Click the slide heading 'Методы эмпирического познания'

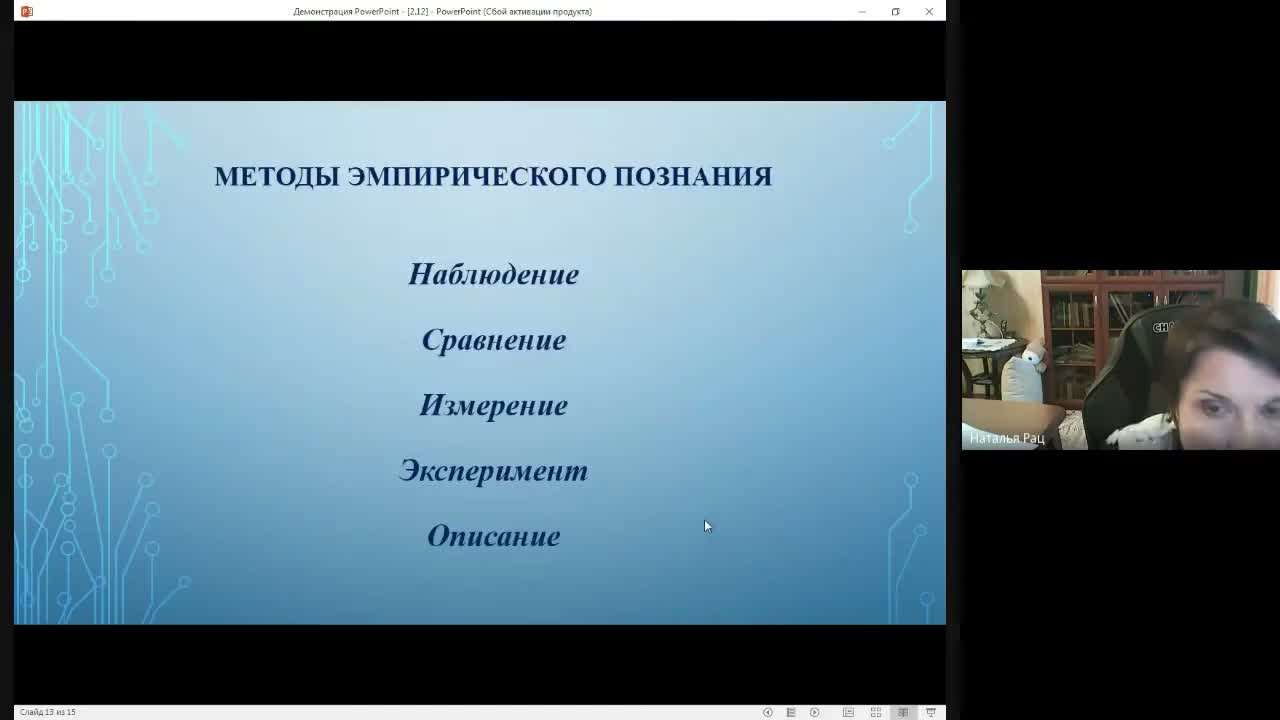point(493,176)
